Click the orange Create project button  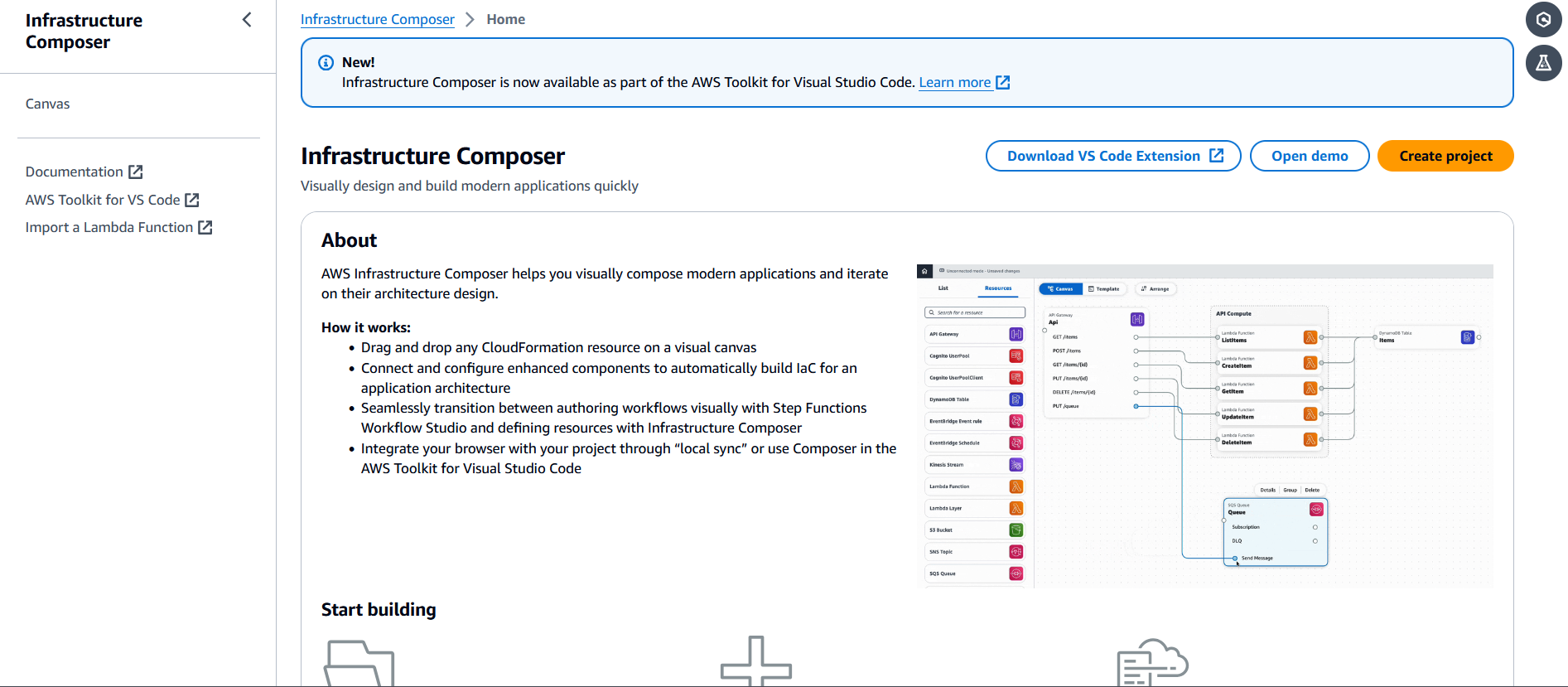click(1445, 156)
